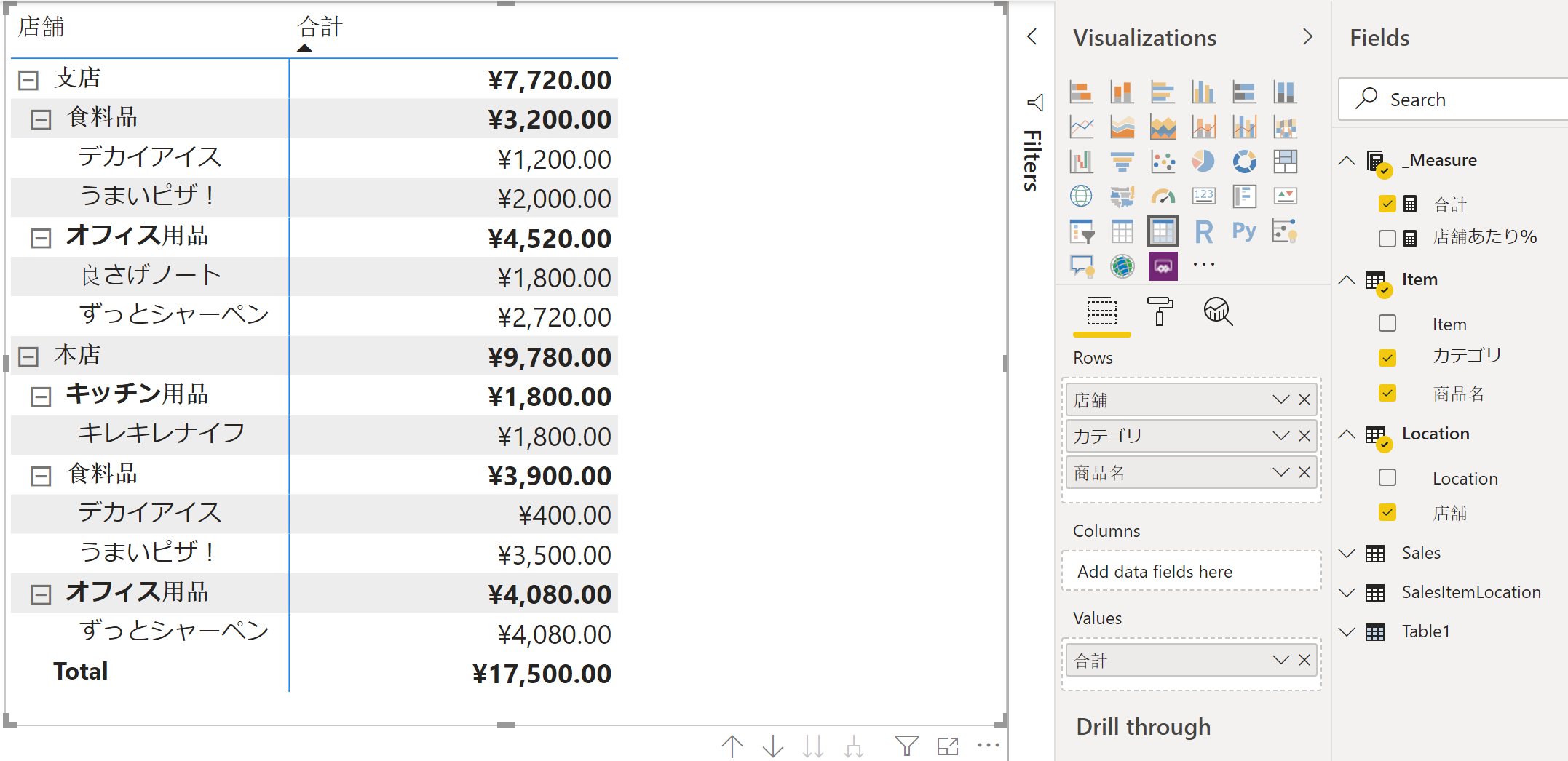Open the 店舗 field dropdown in Rows
This screenshot has width=1568, height=761.
(1280, 399)
